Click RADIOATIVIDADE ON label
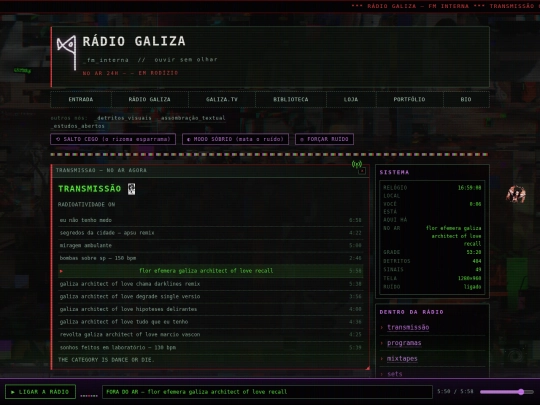The image size is (540, 405). pos(86,205)
